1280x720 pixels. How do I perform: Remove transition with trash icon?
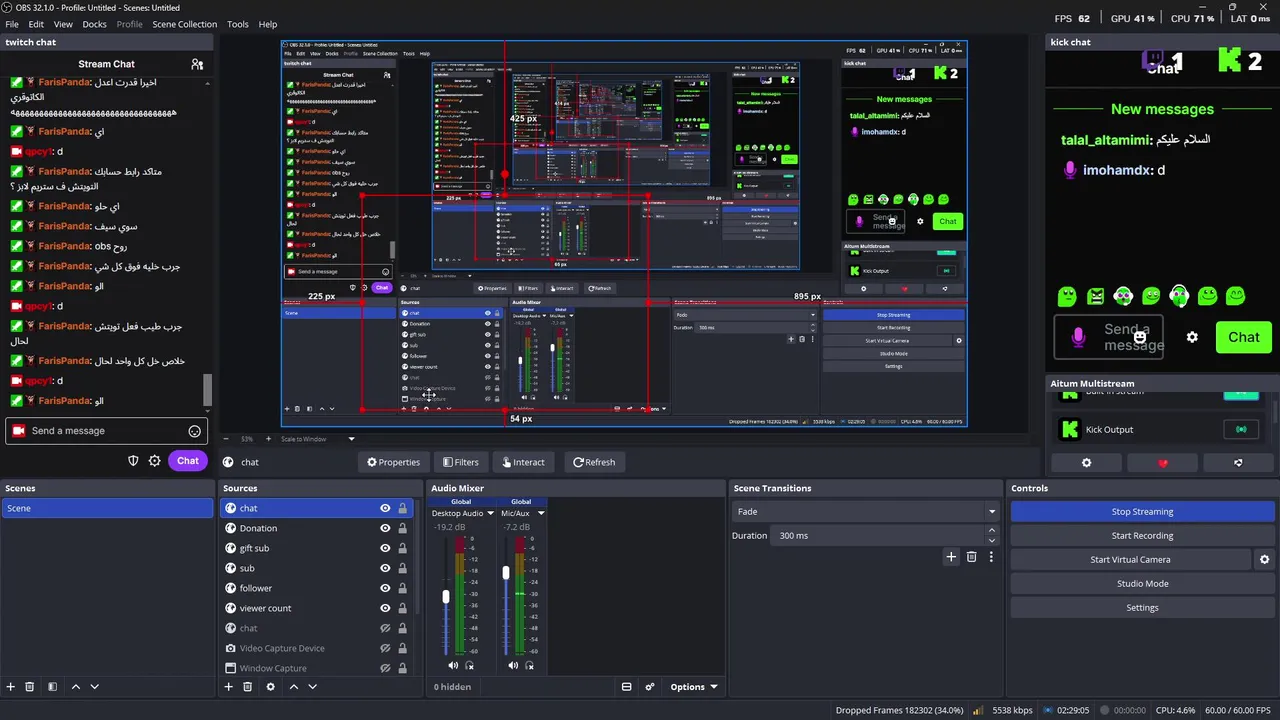971,557
